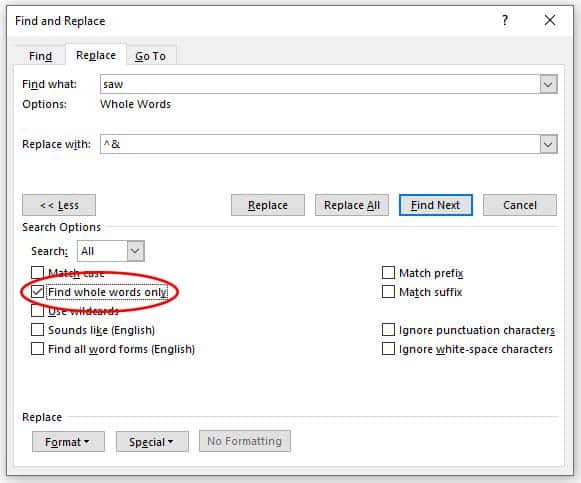Screen dimensions: 581x483
Task: Cancel the Find and Replace dialog
Action: pos(520,205)
